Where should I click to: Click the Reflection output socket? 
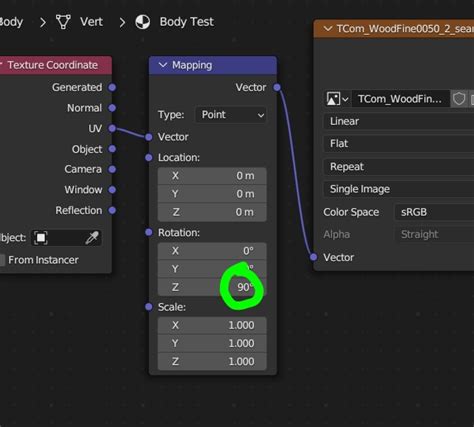click(112, 210)
